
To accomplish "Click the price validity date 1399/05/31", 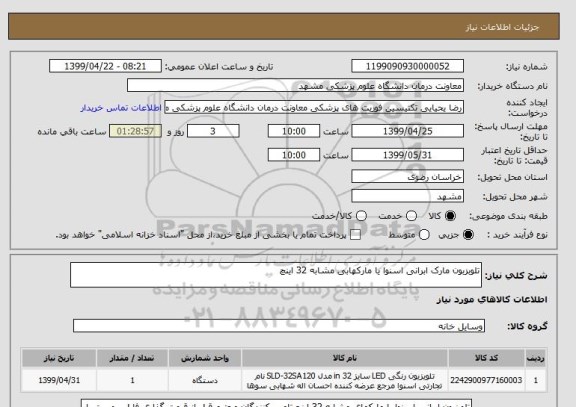I will click(407, 155).
